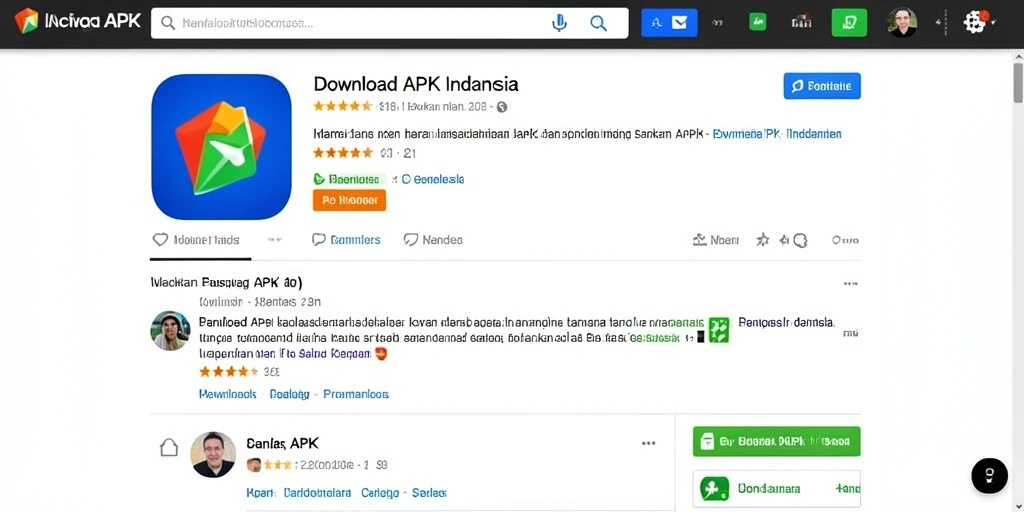The image size is (1024, 512).
Task: Click the colorful site logo in the header
Action: (x=26, y=21)
